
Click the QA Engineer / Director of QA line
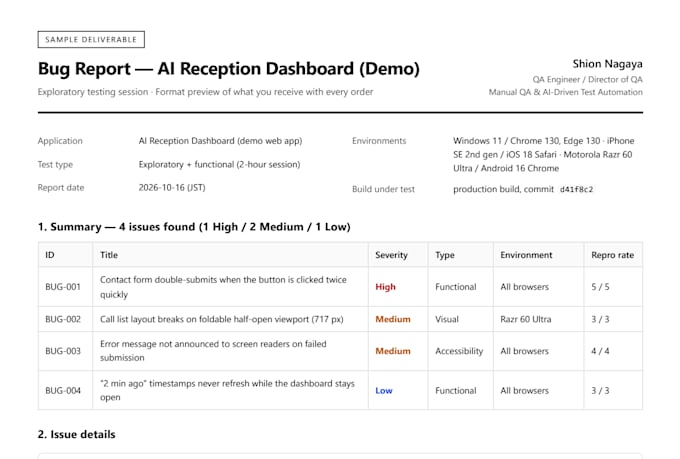pos(587,79)
